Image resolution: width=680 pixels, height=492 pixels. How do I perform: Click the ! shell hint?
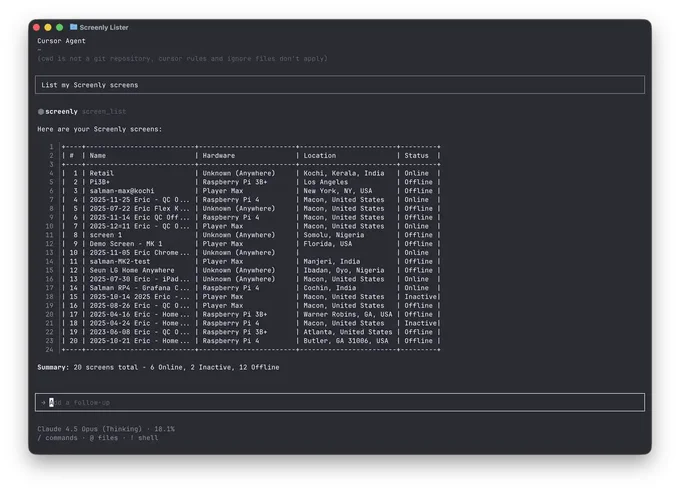144,438
